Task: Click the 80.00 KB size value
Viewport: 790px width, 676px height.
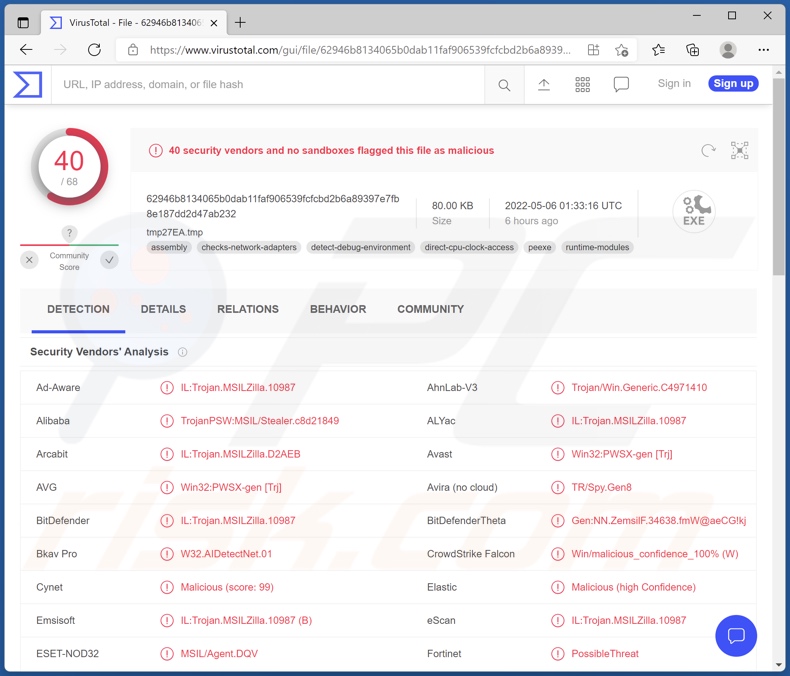Action: pyautogui.click(x=452, y=206)
